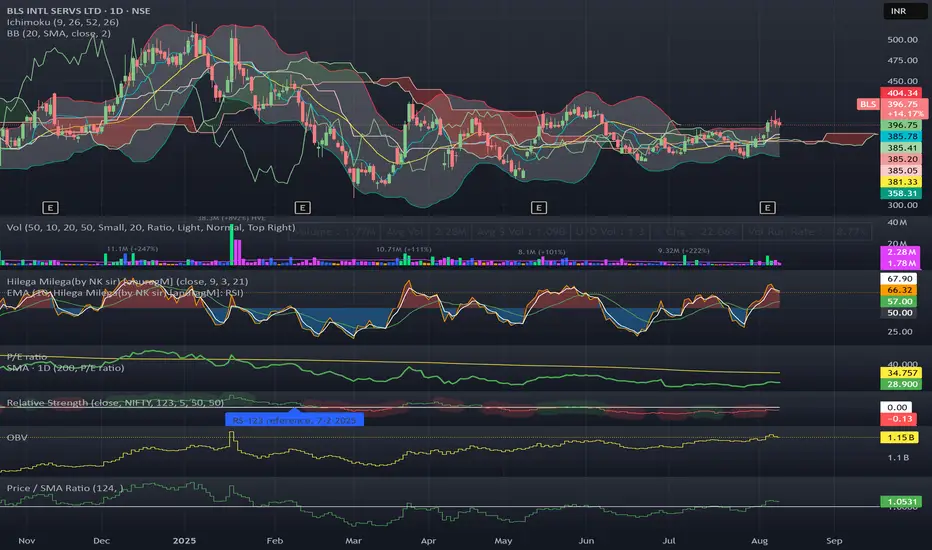Click the P/E ratio indicator label
This screenshot has width=932, height=550.
point(27,357)
